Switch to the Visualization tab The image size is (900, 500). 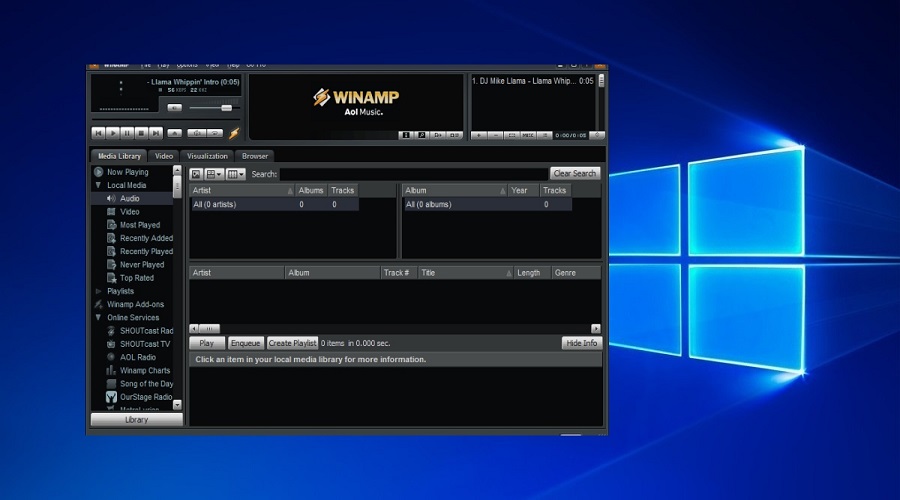[207, 156]
